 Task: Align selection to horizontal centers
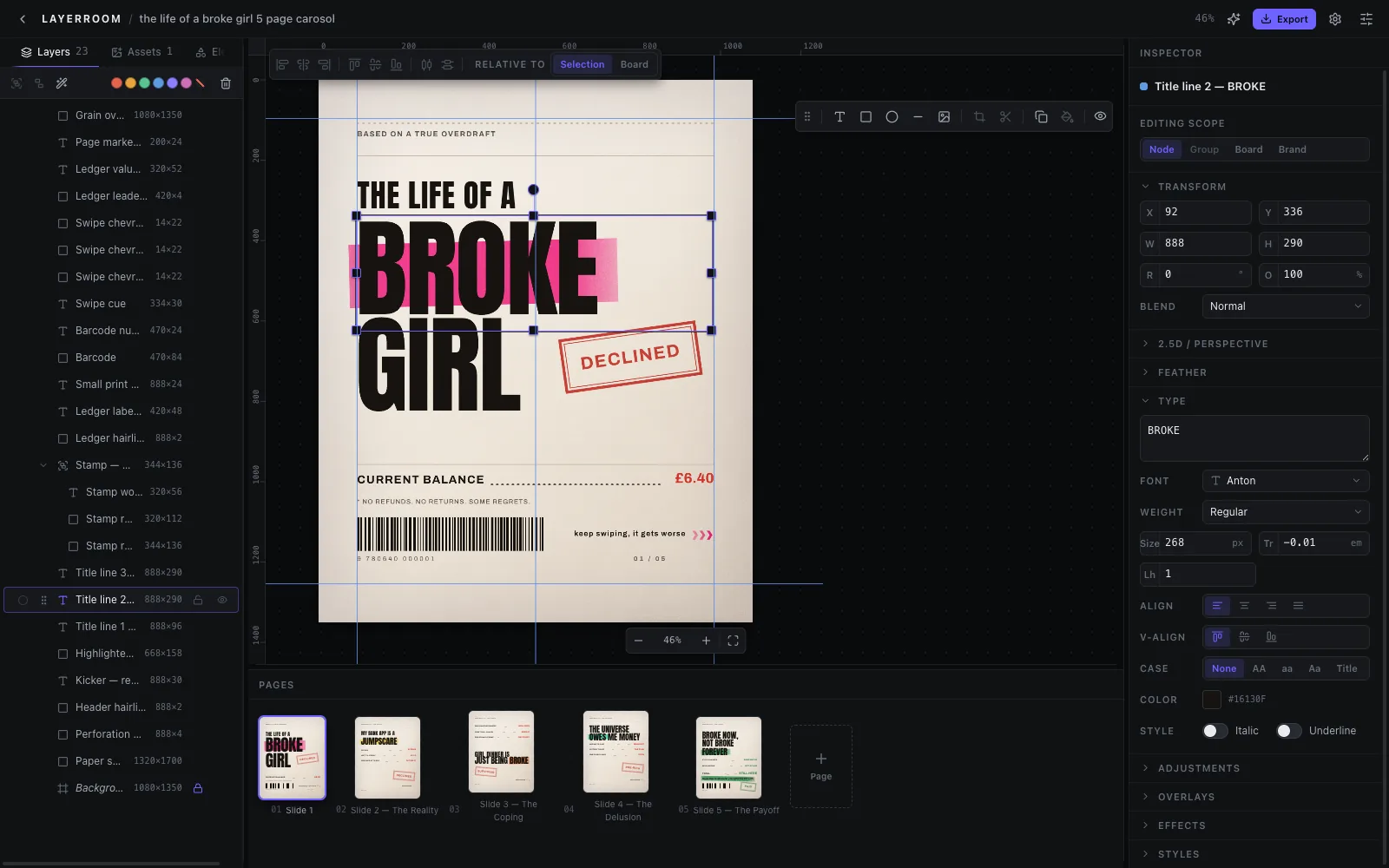click(x=303, y=64)
